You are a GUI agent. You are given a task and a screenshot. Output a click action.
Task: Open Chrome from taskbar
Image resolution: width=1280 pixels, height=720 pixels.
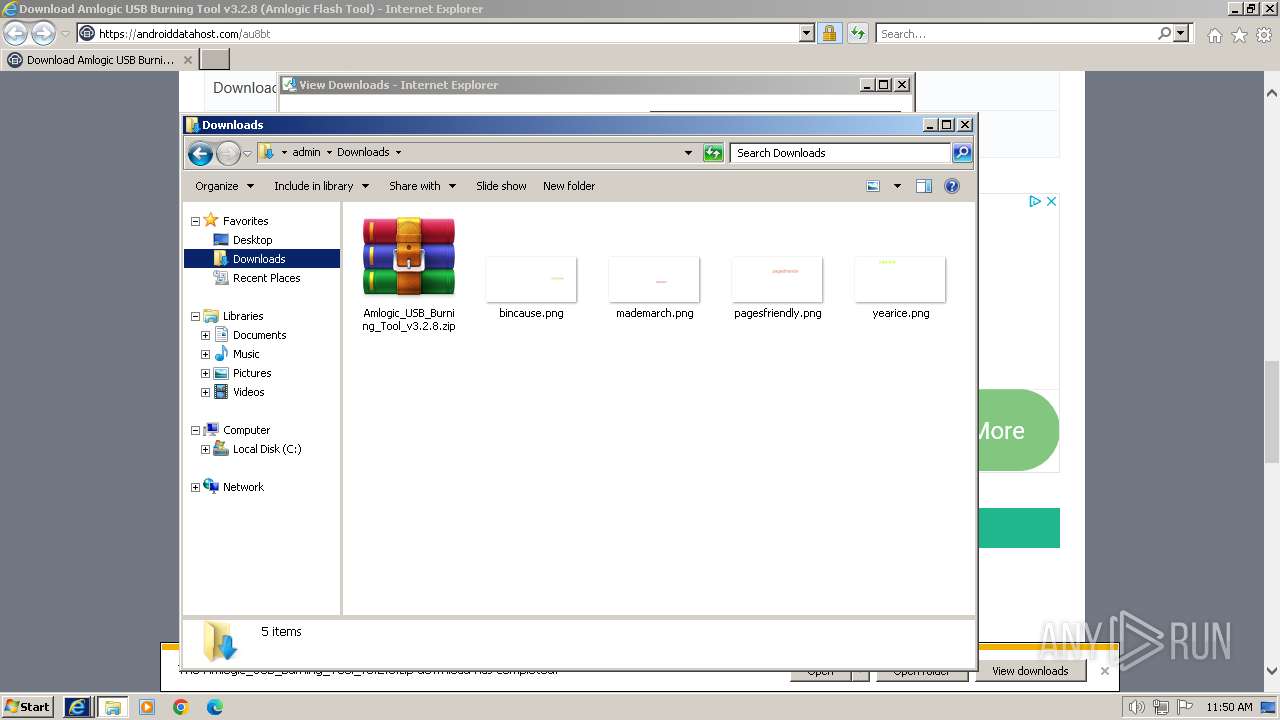point(180,707)
